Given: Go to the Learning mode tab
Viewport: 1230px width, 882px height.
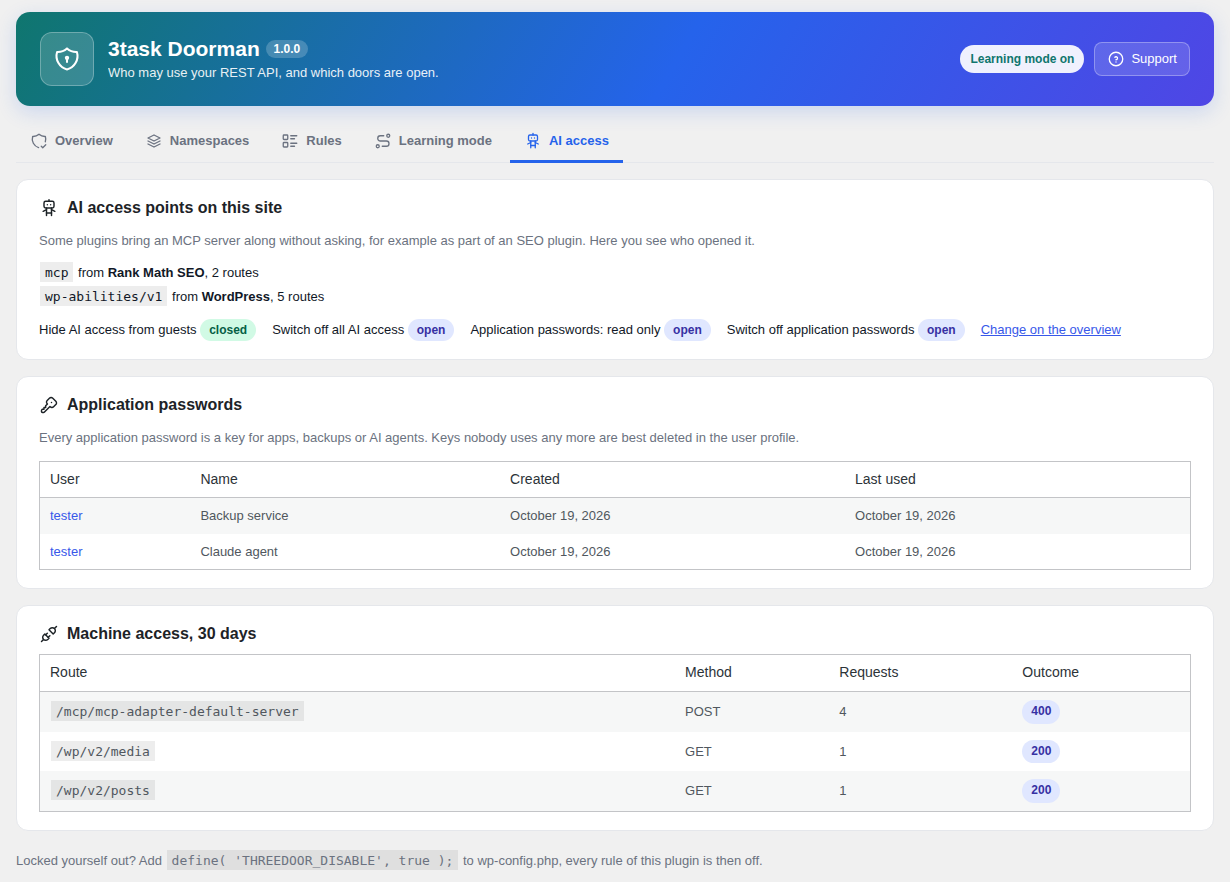Looking at the screenshot, I should (x=433, y=141).
